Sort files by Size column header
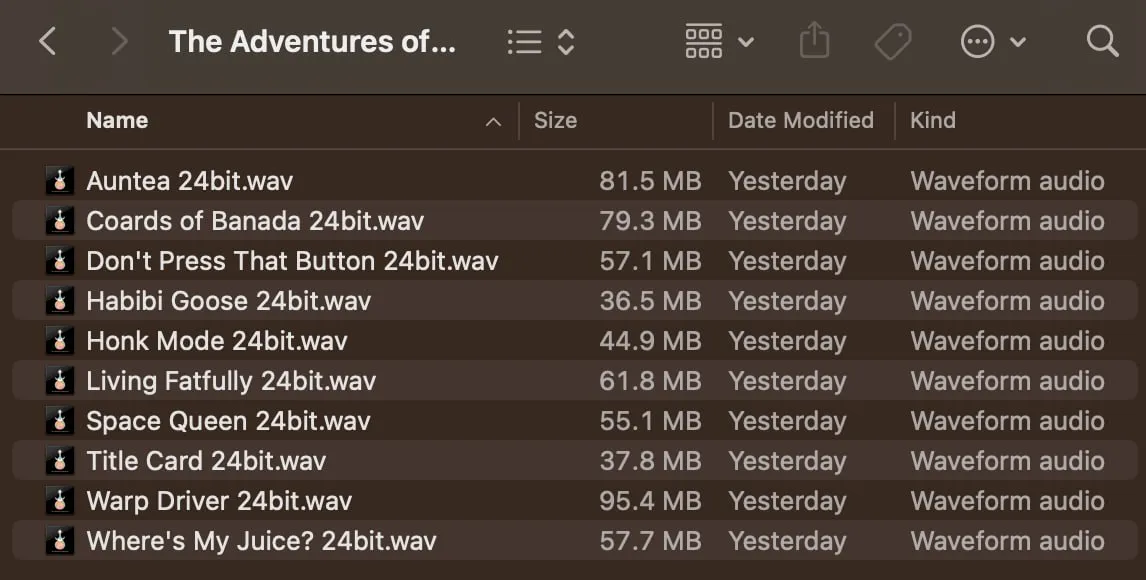This screenshot has height=580, width=1146. click(x=555, y=121)
